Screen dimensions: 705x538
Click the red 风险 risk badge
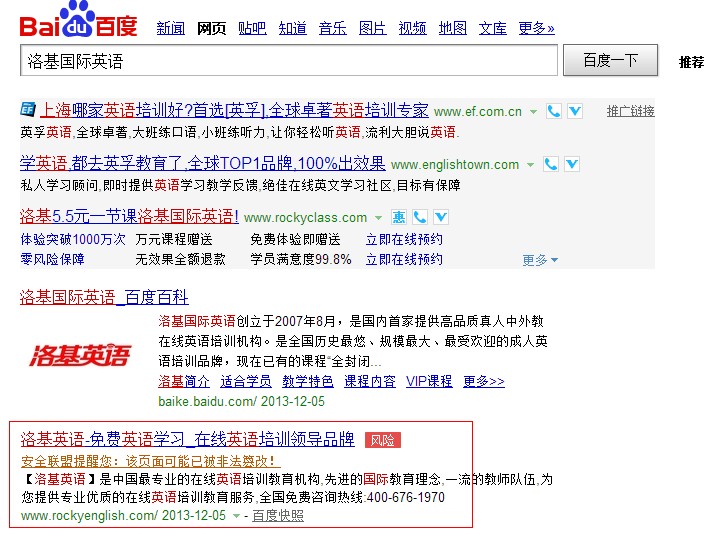pos(383,440)
